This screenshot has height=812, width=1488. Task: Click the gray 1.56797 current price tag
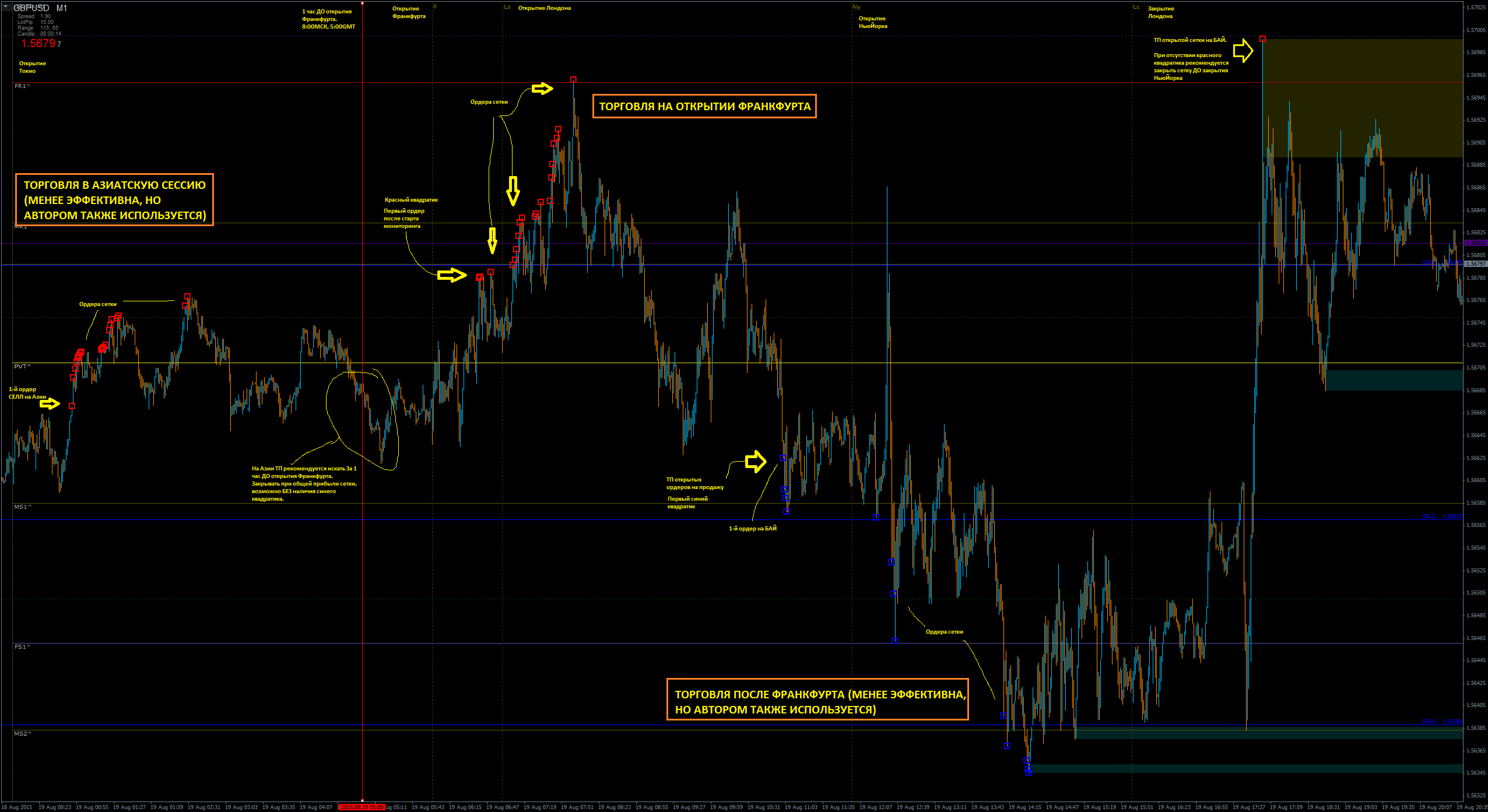pyautogui.click(x=1475, y=264)
